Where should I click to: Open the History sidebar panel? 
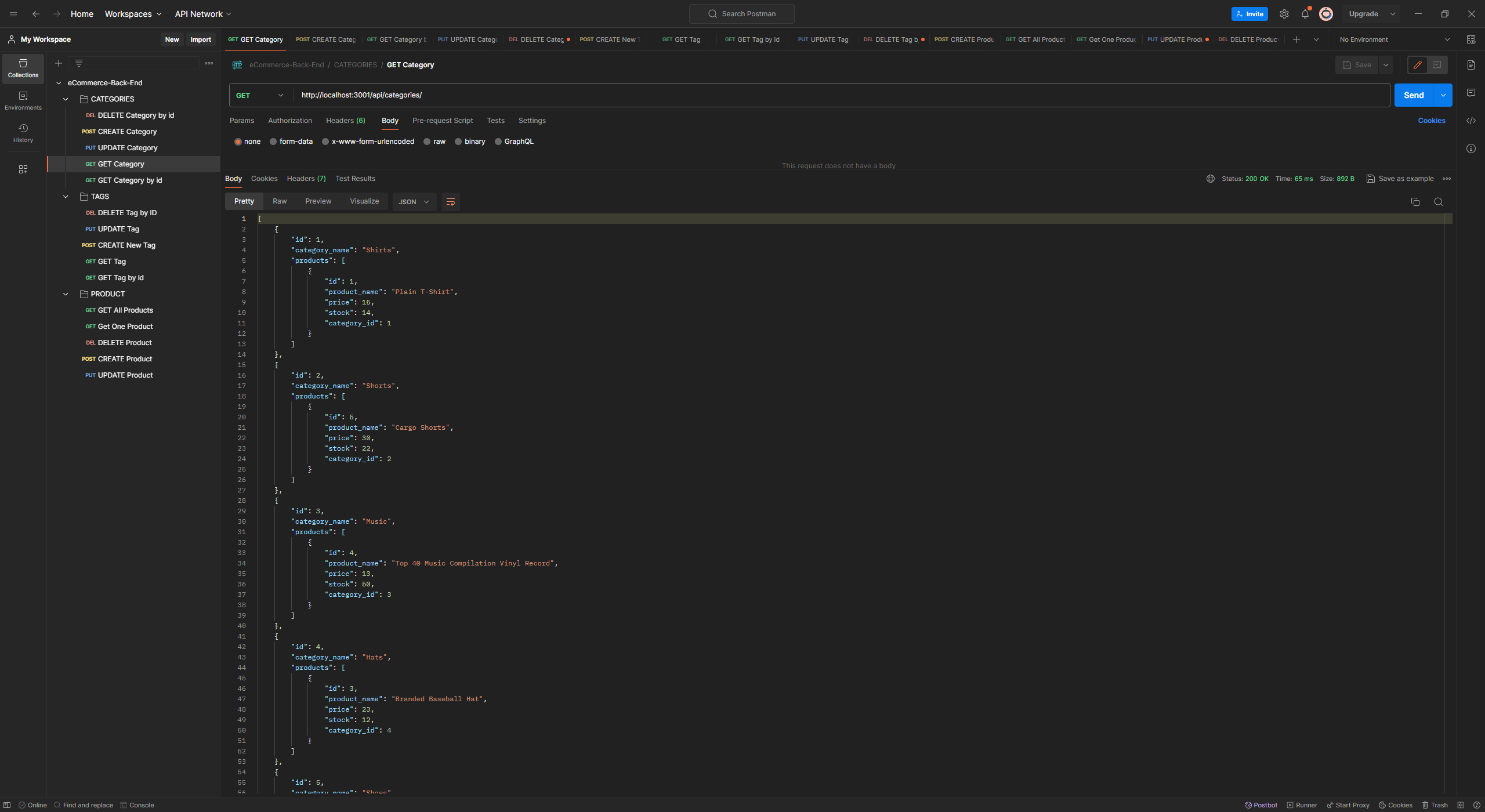point(23,133)
